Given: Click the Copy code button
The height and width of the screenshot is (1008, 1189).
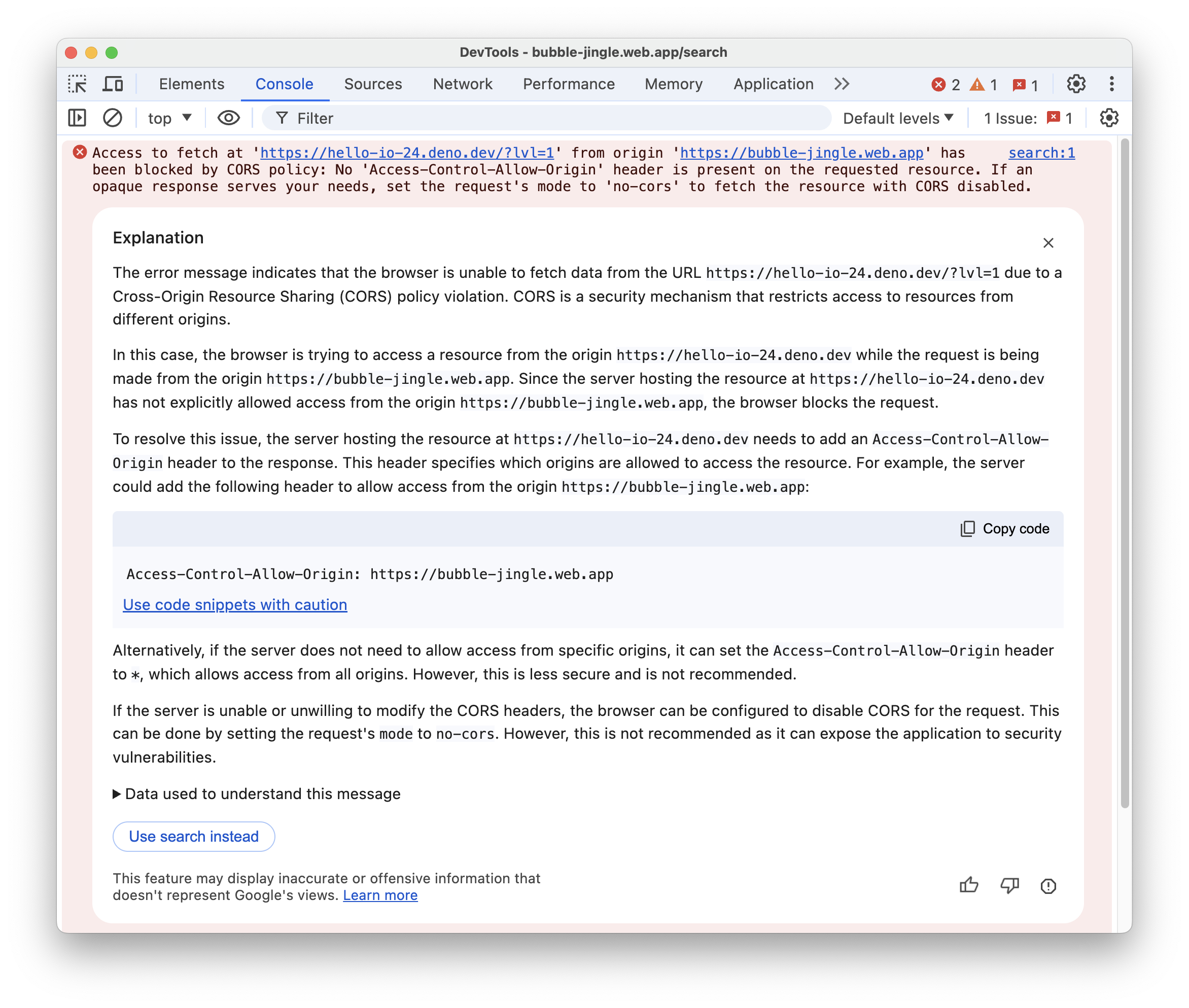Looking at the screenshot, I should pos(1004,528).
